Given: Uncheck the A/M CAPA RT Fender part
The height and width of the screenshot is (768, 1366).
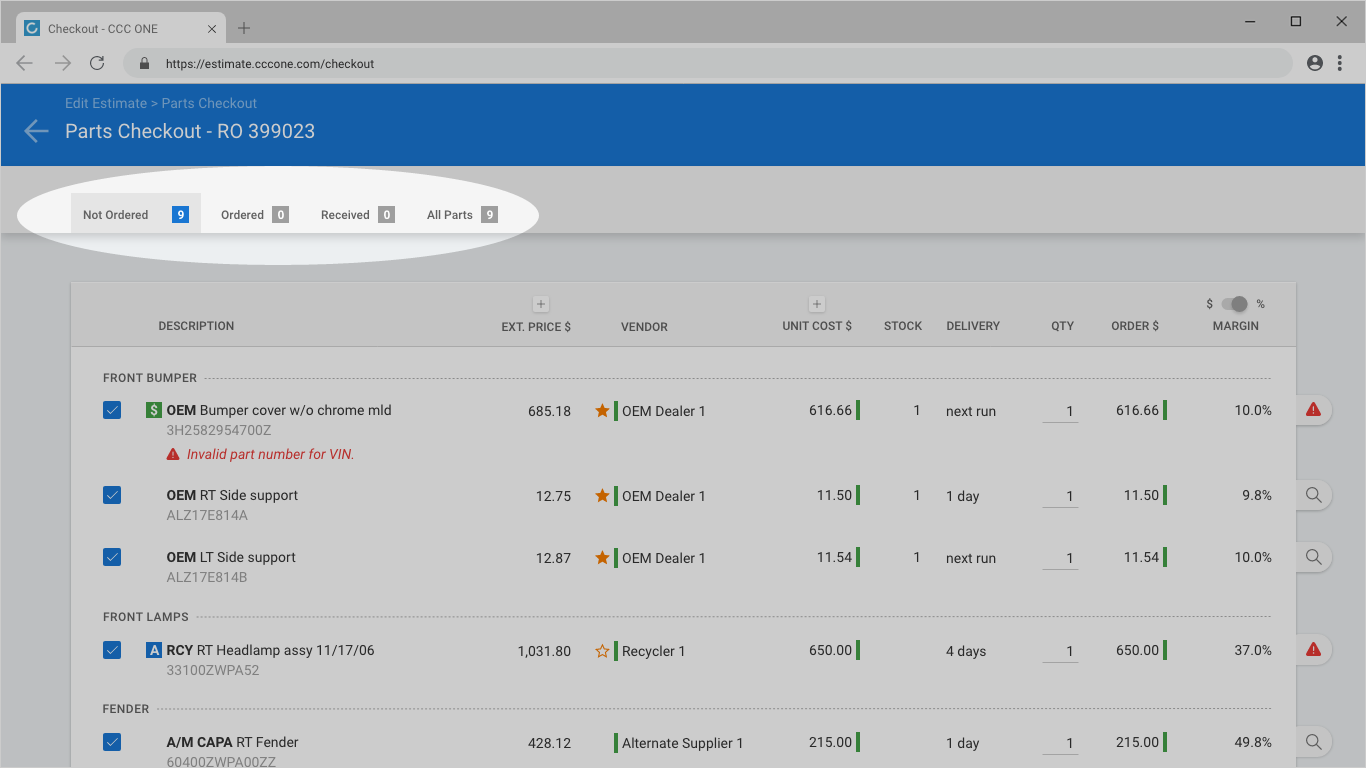Looking at the screenshot, I should click(112, 742).
